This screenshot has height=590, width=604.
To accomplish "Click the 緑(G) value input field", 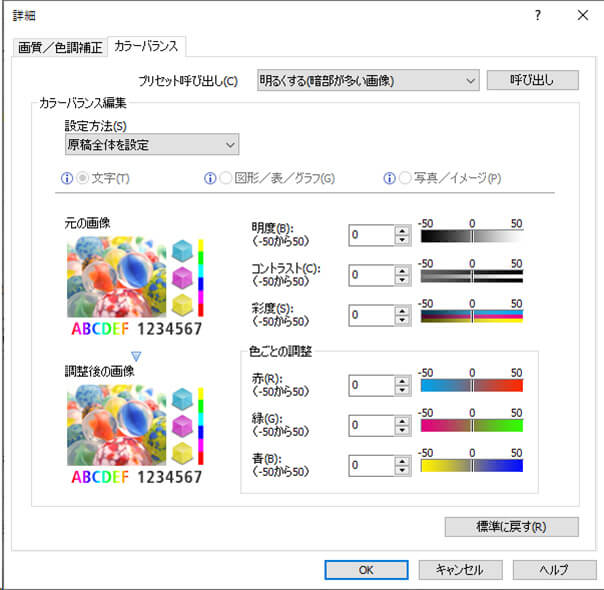I will [x=371, y=425].
